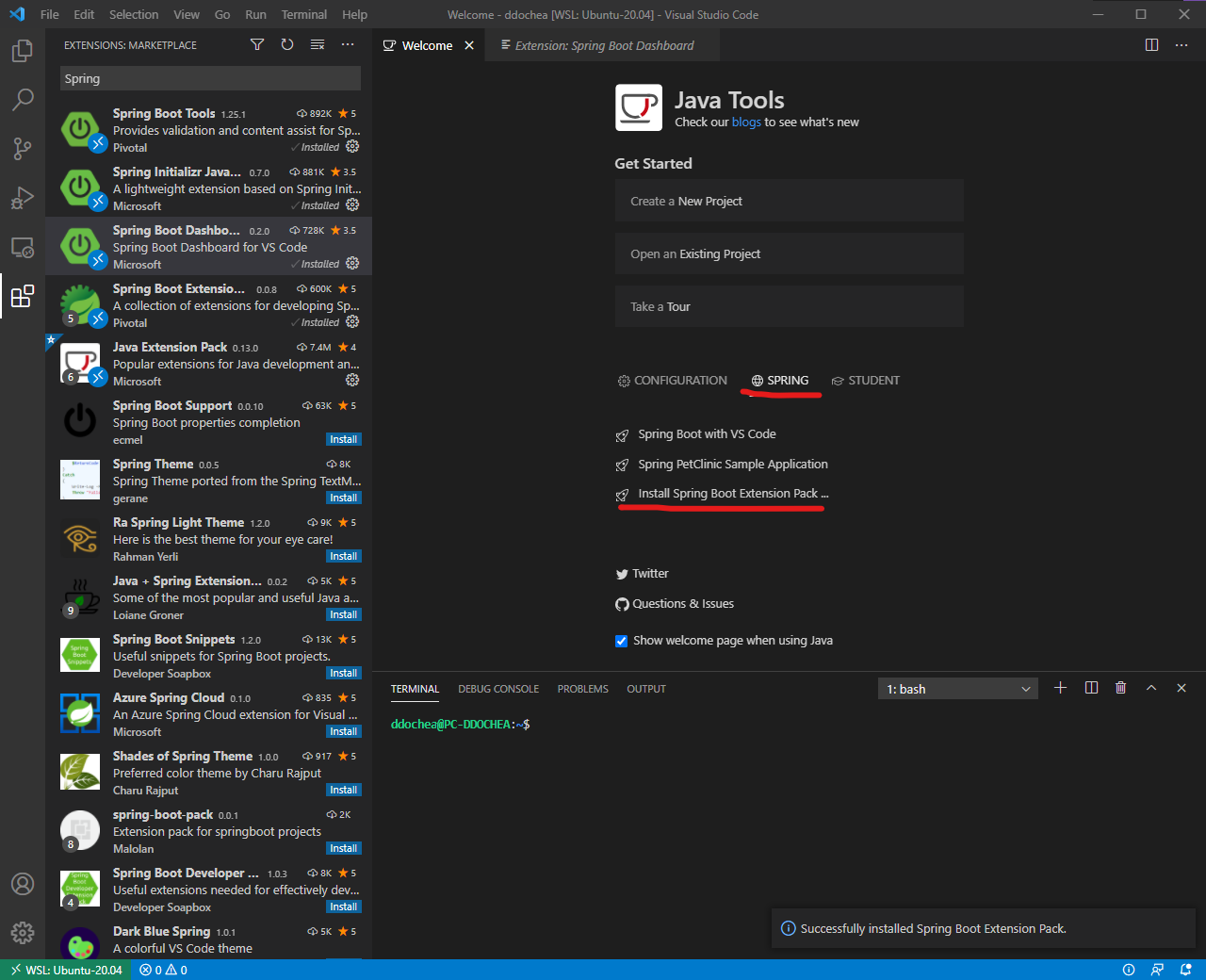The height and width of the screenshot is (980, 1206).
Task: Install the Spring Theme extension
Action: 343,498
